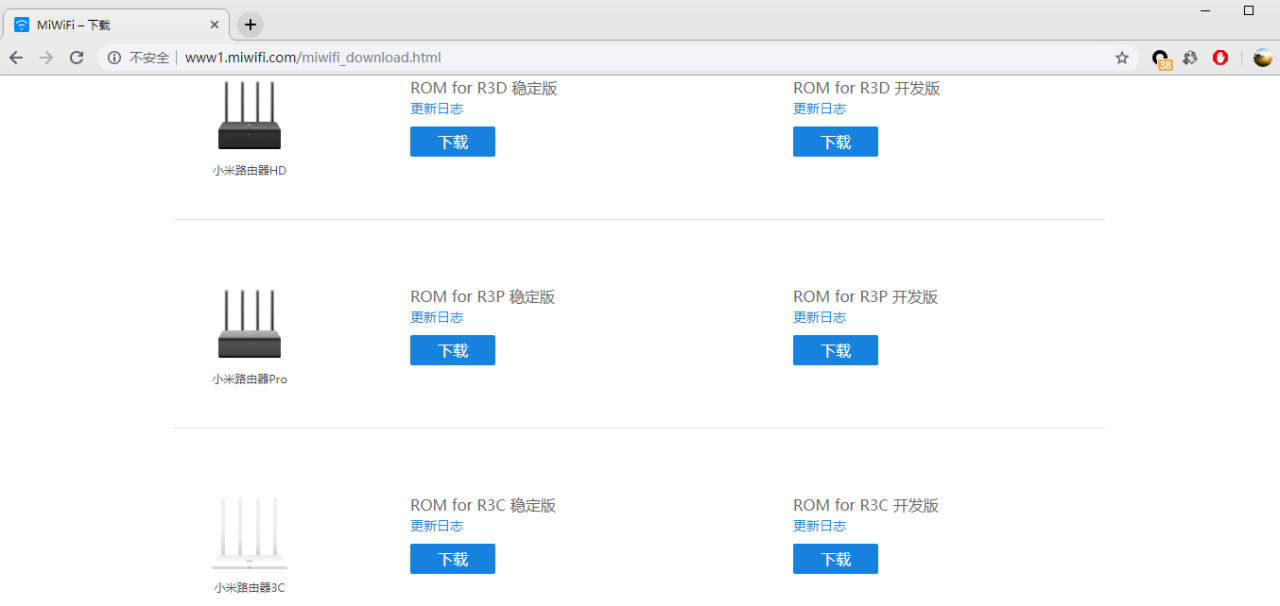The width and height of the screenshot is (1280, 606).
Task: Minimize the browser window
Action: (1206, 11)
